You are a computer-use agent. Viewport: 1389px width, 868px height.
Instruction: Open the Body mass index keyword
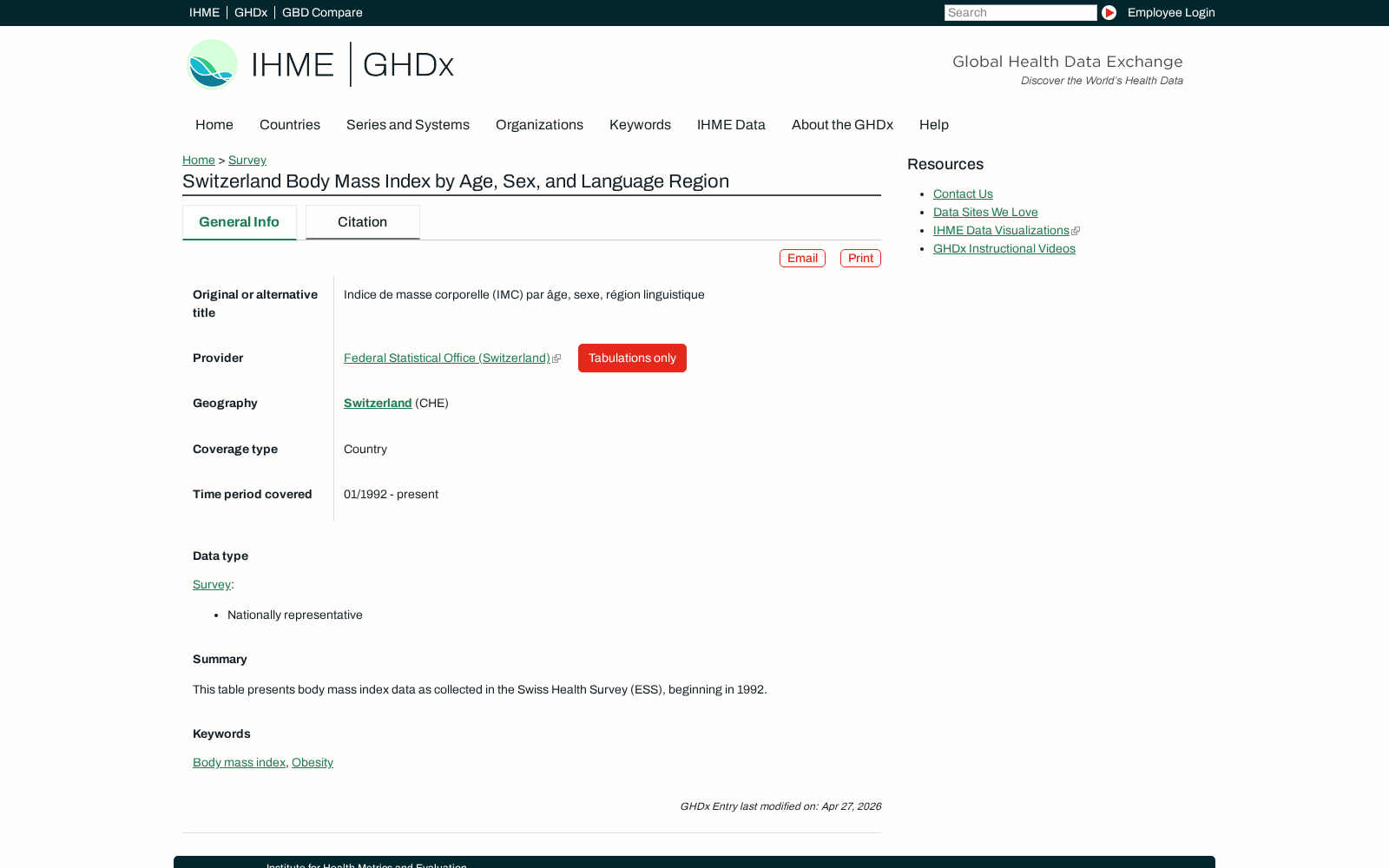[x=239, y=762]
